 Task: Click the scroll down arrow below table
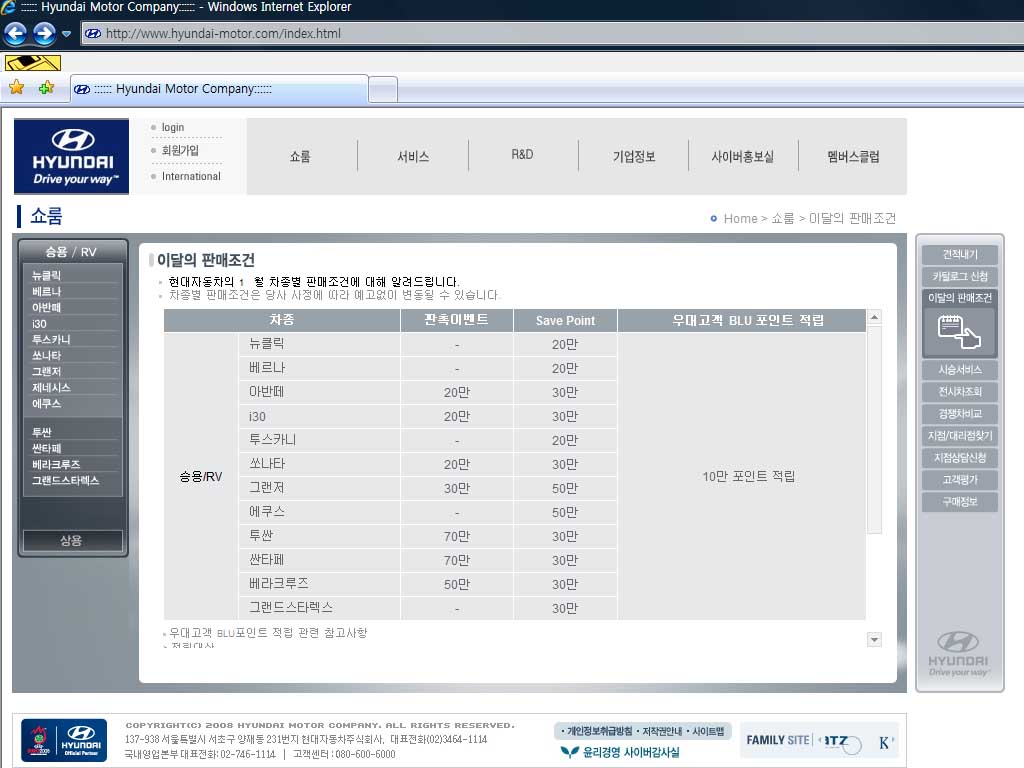coord(874,640)
